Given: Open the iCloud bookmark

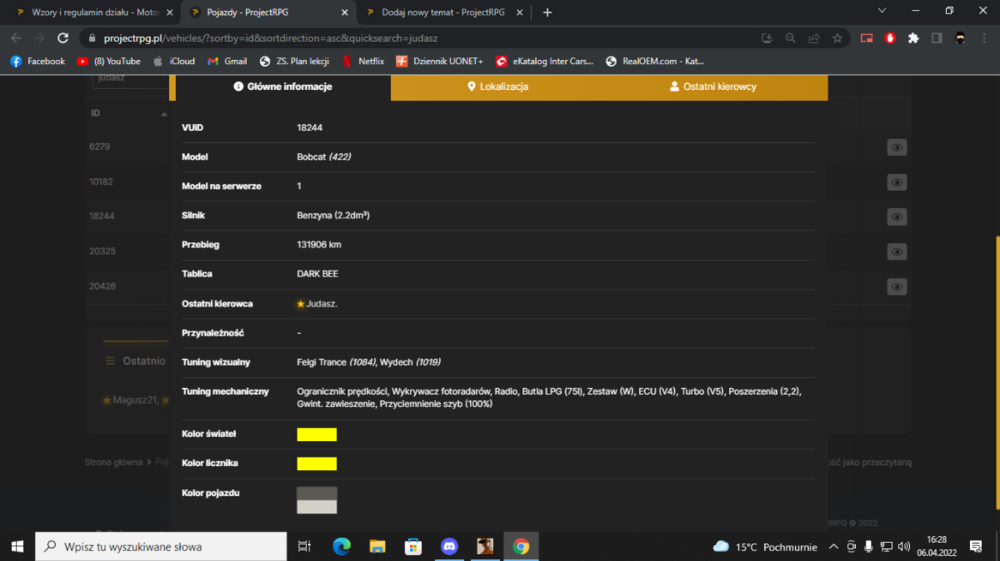Looking at the screenshot, I should 174,61.
